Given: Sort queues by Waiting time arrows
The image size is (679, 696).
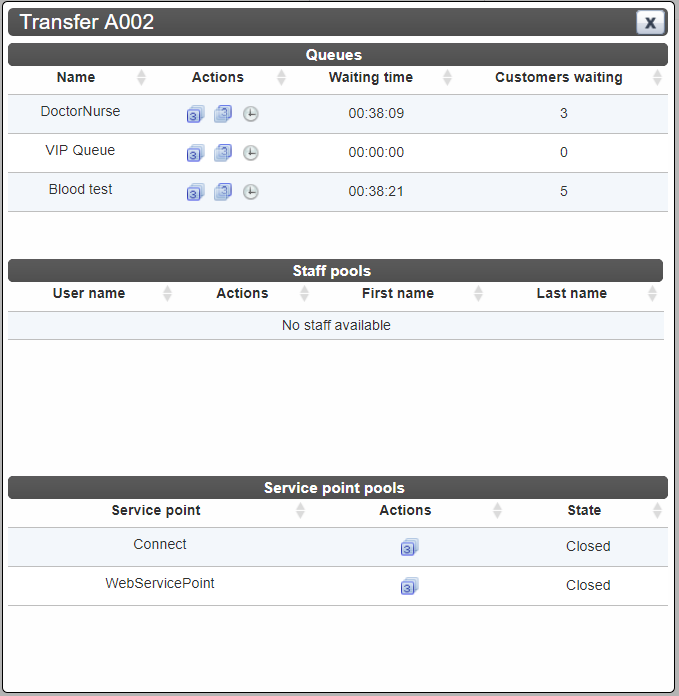Looking at the screenshot, I should [447, 78].
